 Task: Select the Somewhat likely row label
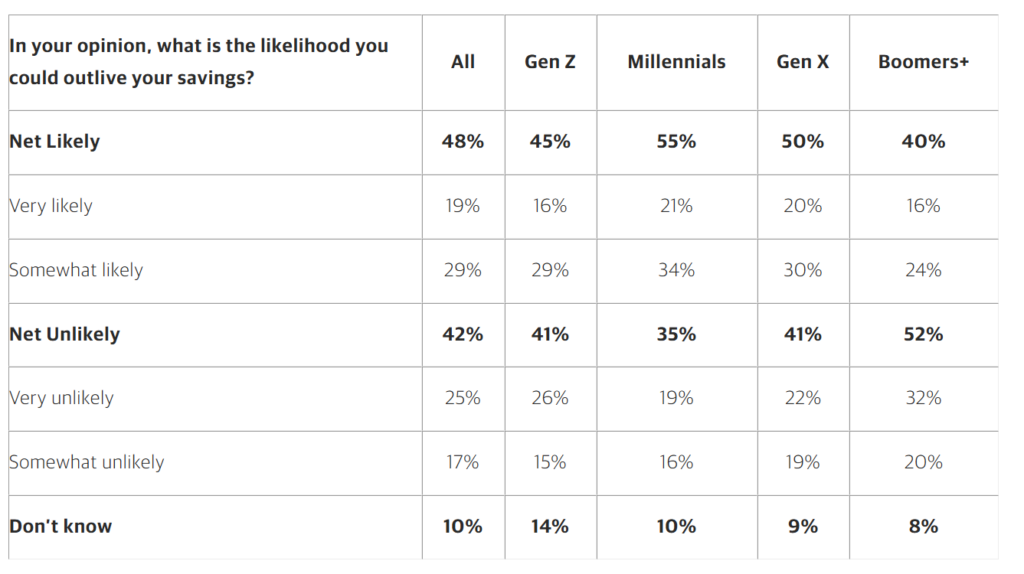click(76, 270)
